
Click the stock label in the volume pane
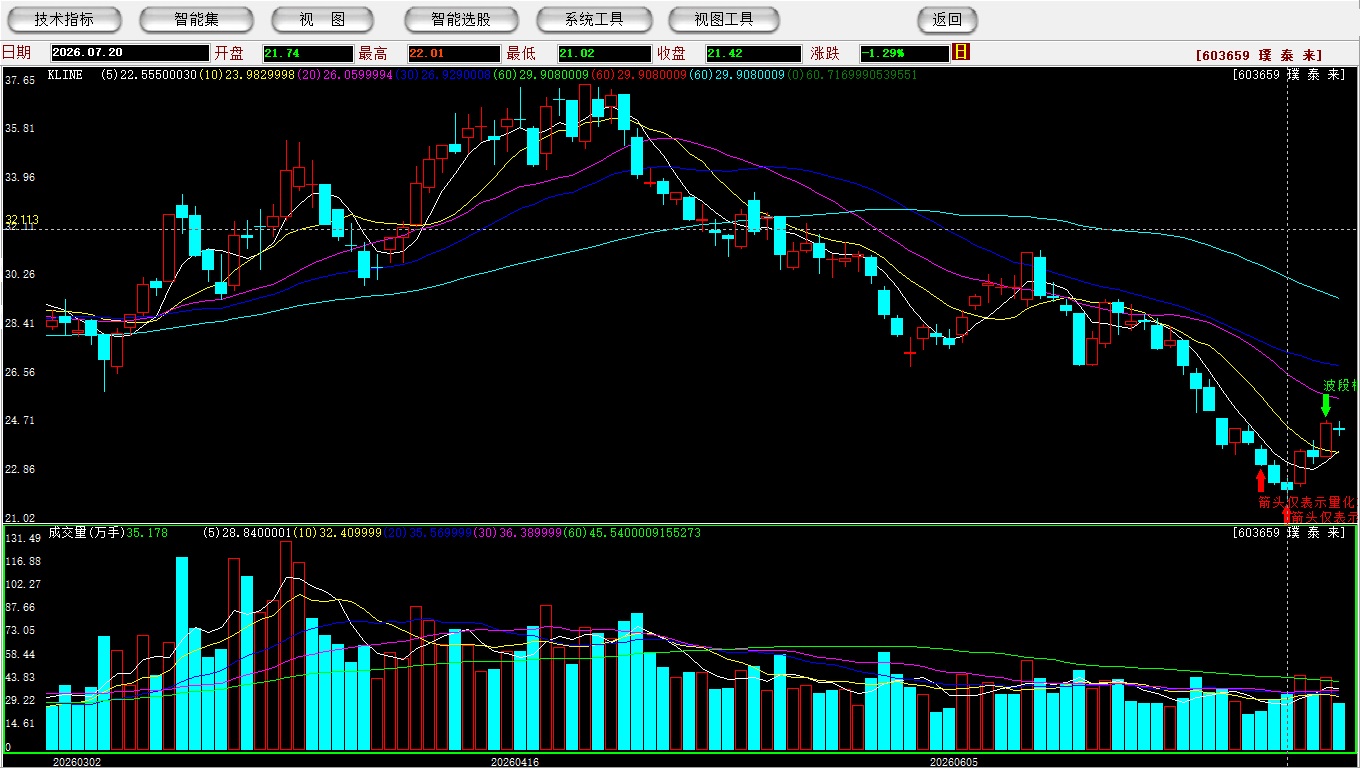pos(1289,533)
